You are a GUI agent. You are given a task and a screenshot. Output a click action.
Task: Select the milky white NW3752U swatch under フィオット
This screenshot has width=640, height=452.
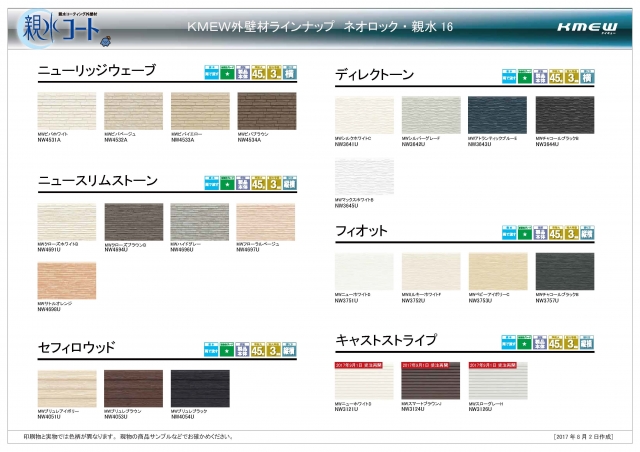coord(431,272)
